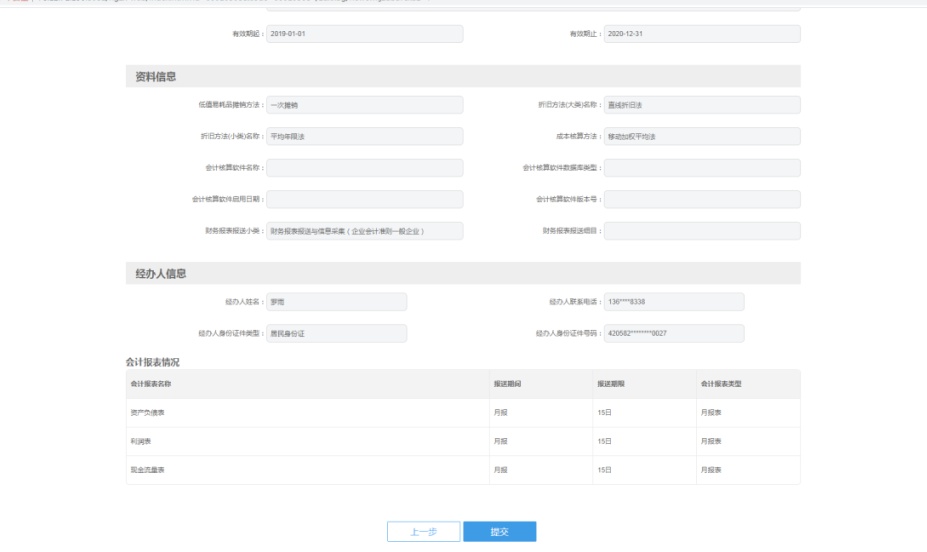
Task: Focus the 会计核算软件数据库类型 field
Action: (x=702, y=168)
